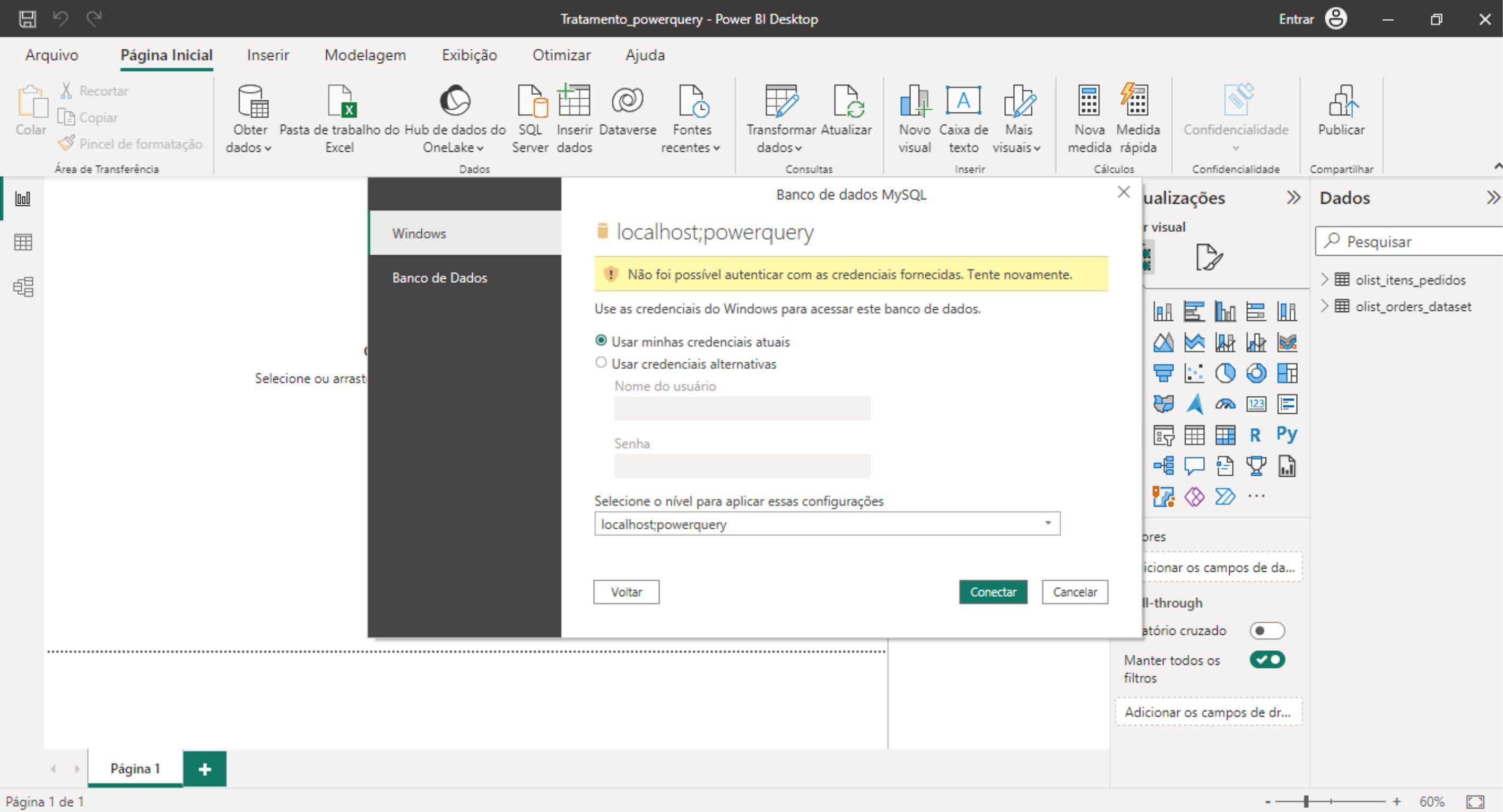The width and height of the screenshot is (1503, 812).
Task: Close the Banco de dados MySQL dialog
Action: (1123, 192)
